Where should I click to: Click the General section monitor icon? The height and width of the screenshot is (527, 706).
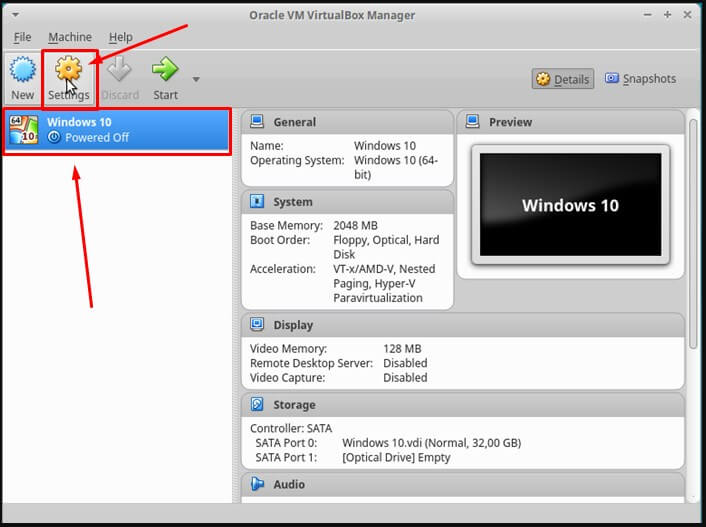point(257,122)
